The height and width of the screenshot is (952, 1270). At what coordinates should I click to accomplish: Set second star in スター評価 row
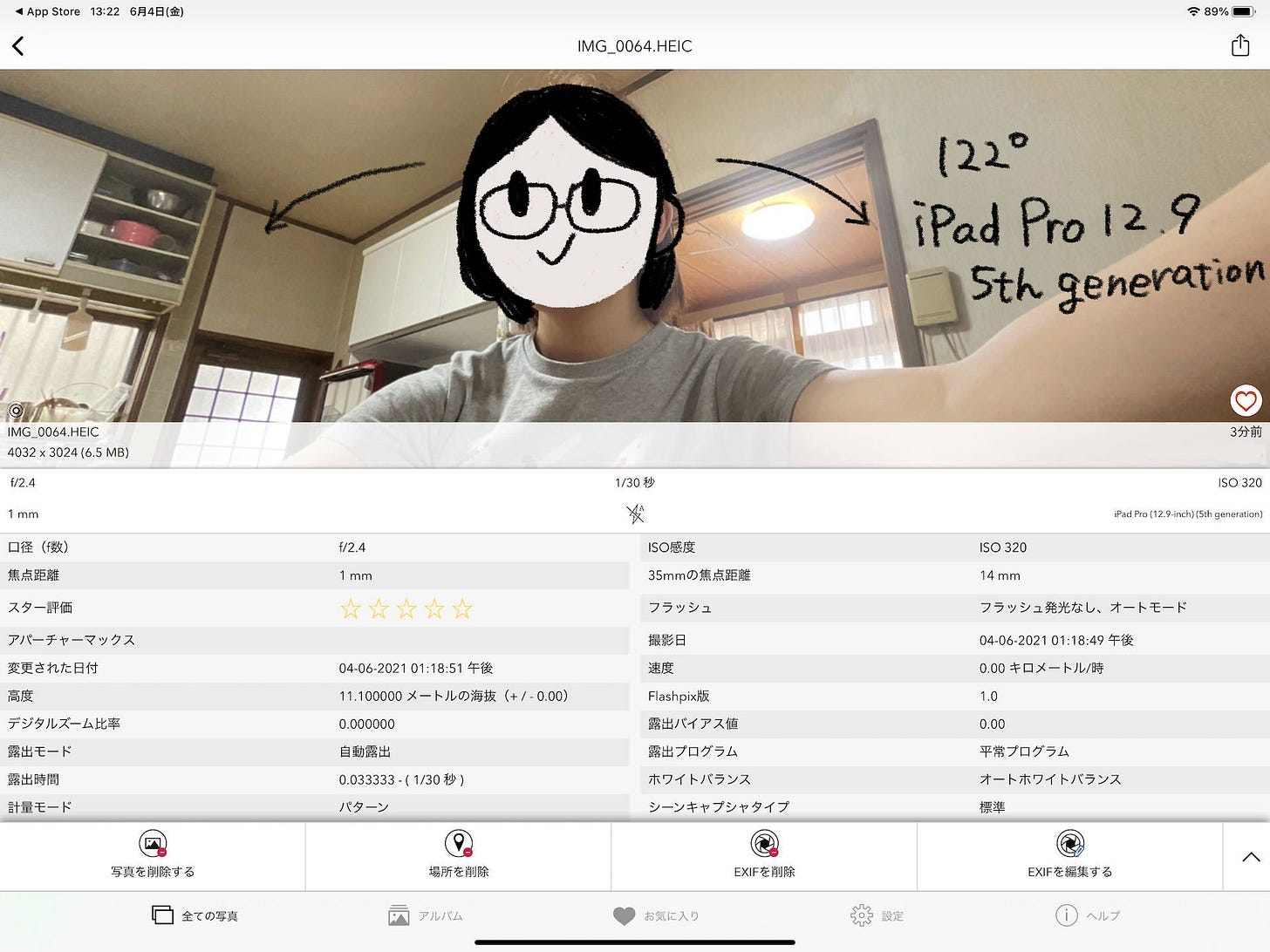pos(379,609)
